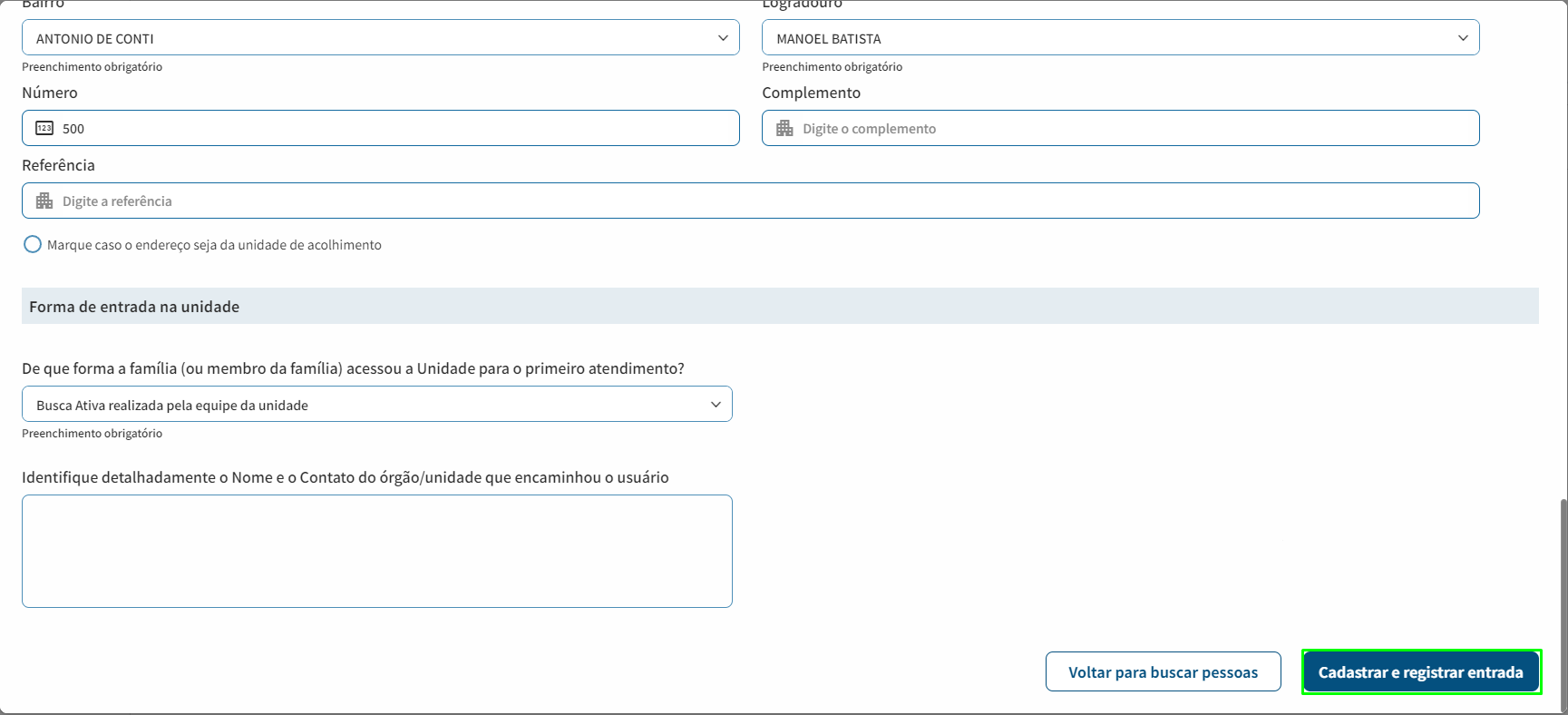Click the chevron of Busca Ativa dropdown
The width and height of the screenshot is (1568, 715).
pyautogui.click(x=716, y=405)
